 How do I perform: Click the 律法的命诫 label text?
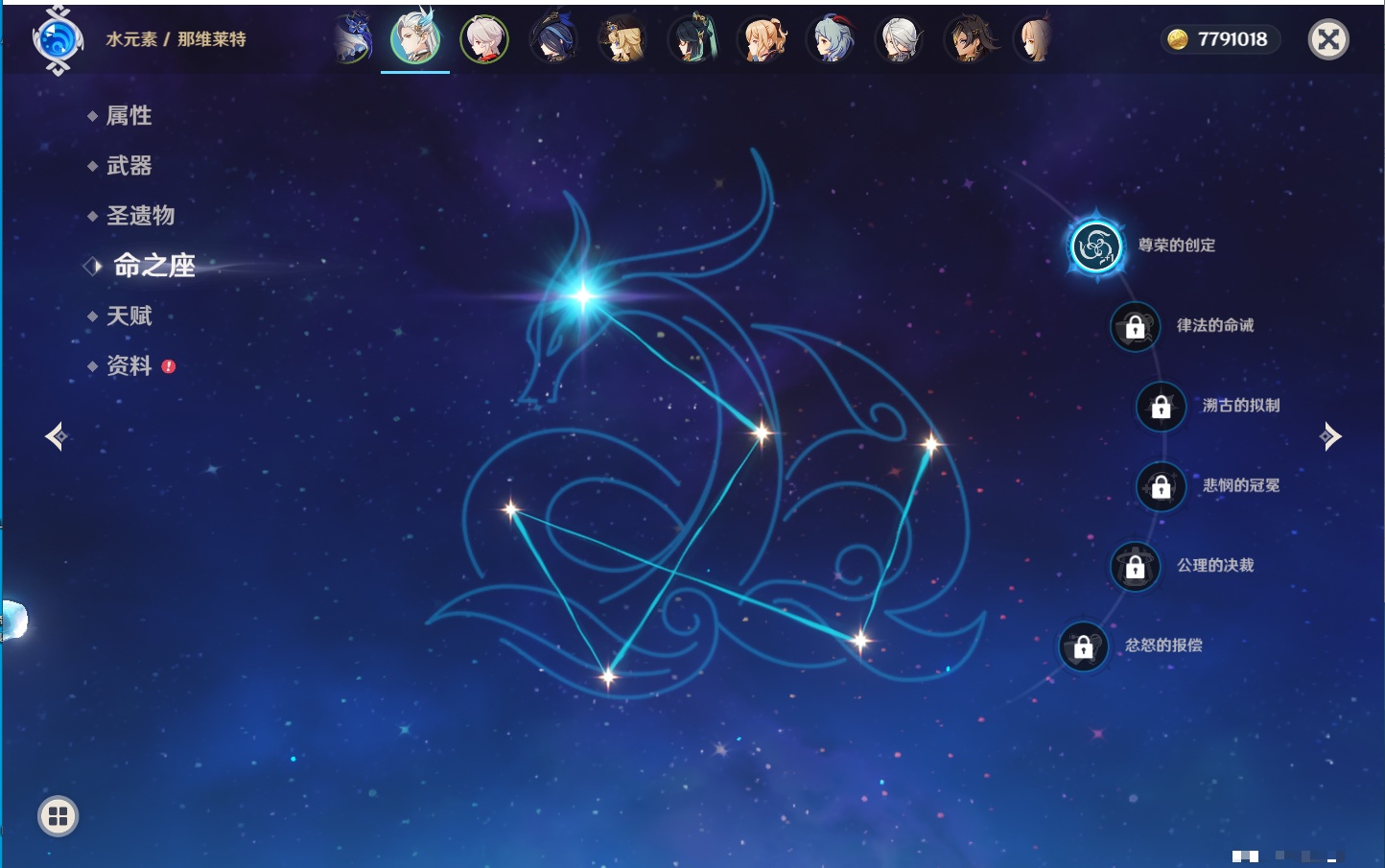tap(1215, 325)
